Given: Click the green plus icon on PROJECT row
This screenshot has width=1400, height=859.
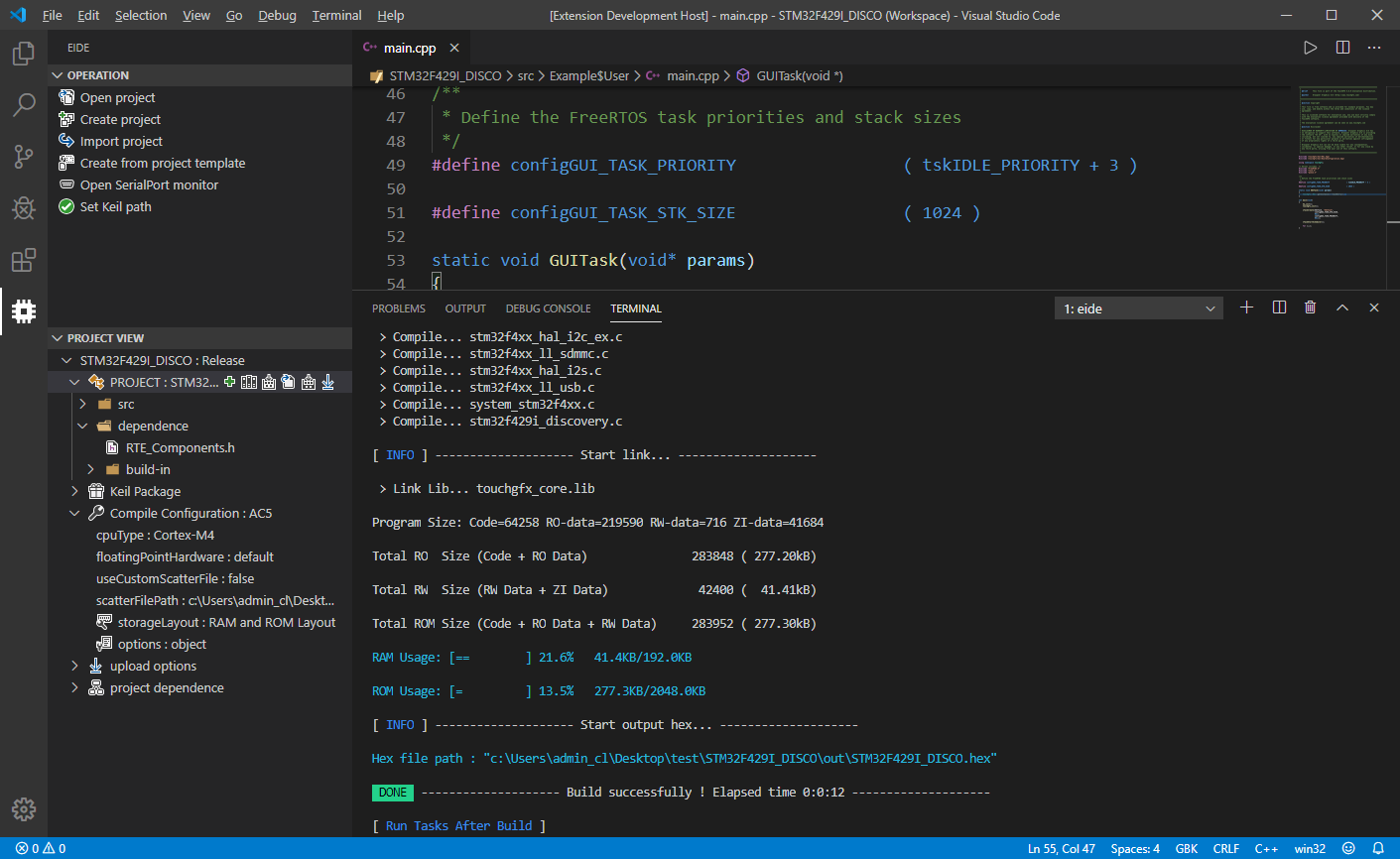Looking at the screenshot, I should pos(230,382).
